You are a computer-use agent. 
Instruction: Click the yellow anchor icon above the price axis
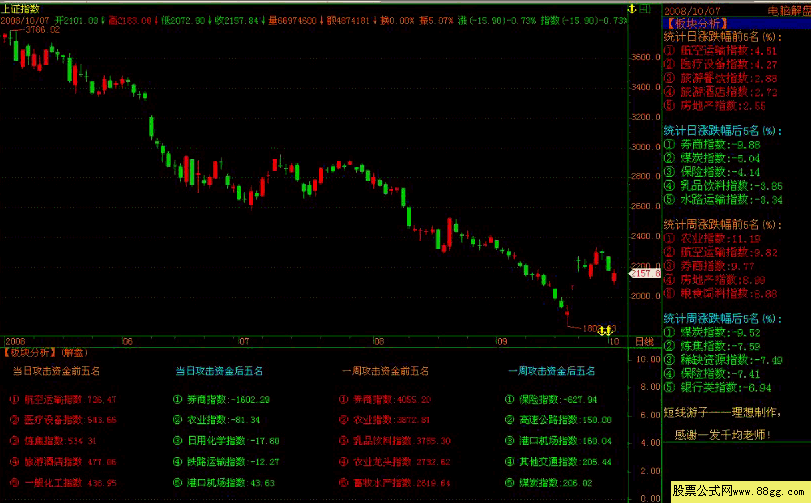click(x=632, y=9)
